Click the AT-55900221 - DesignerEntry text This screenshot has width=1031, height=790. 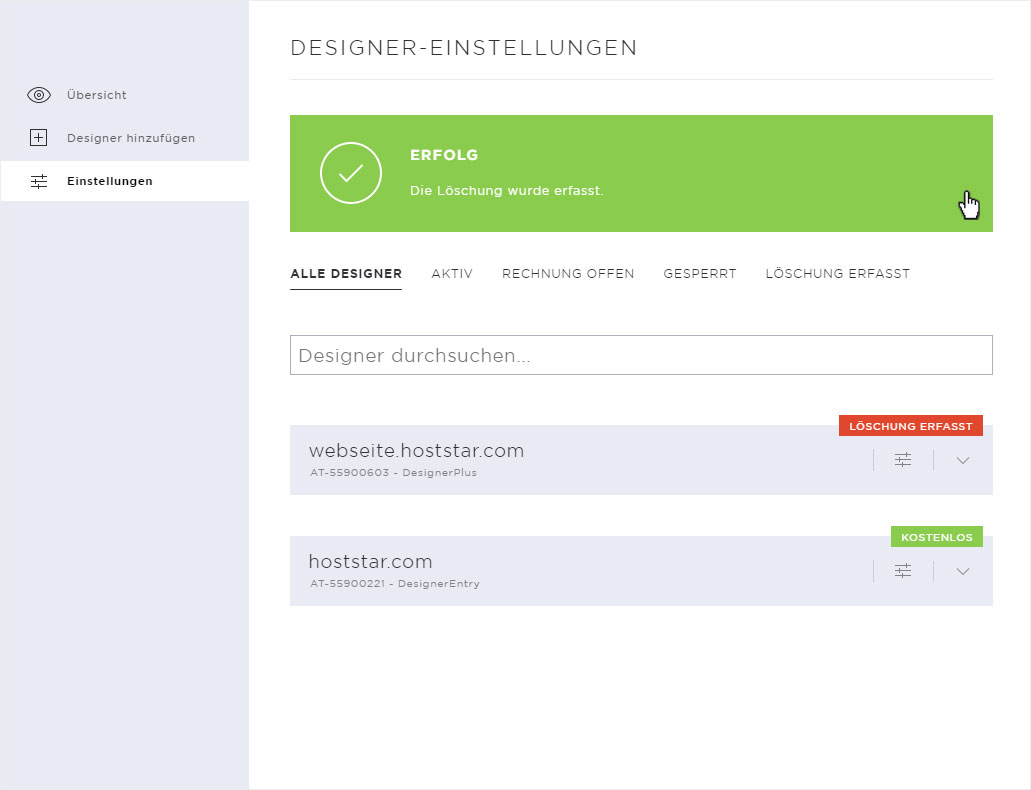coord(395,583)
